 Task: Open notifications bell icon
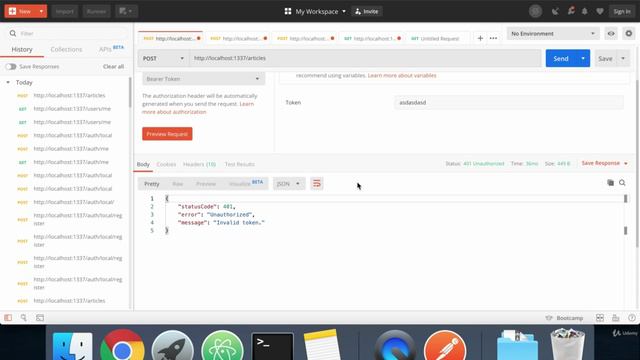click(584, 11)
